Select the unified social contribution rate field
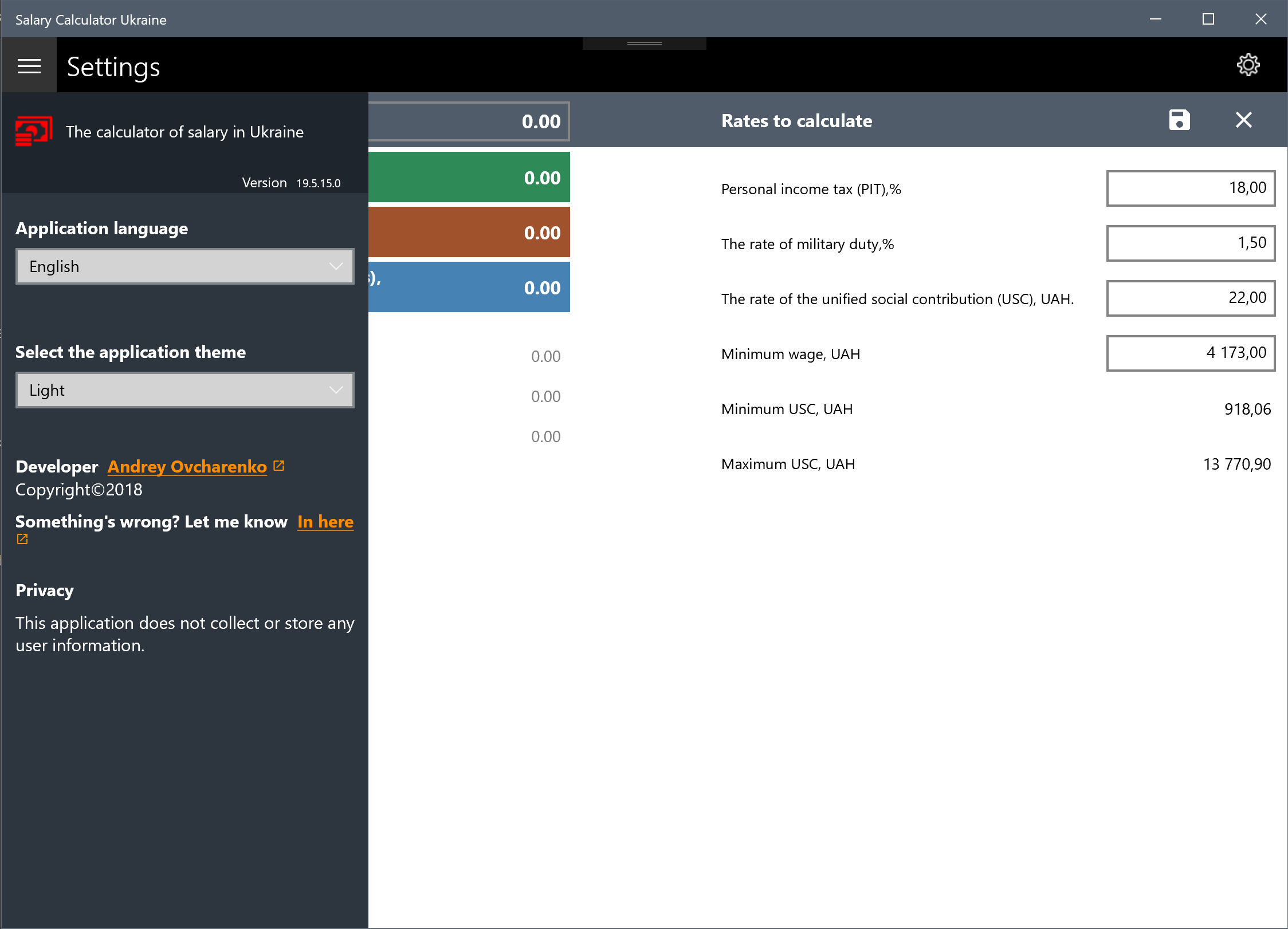 click(x=1190, y=298)
